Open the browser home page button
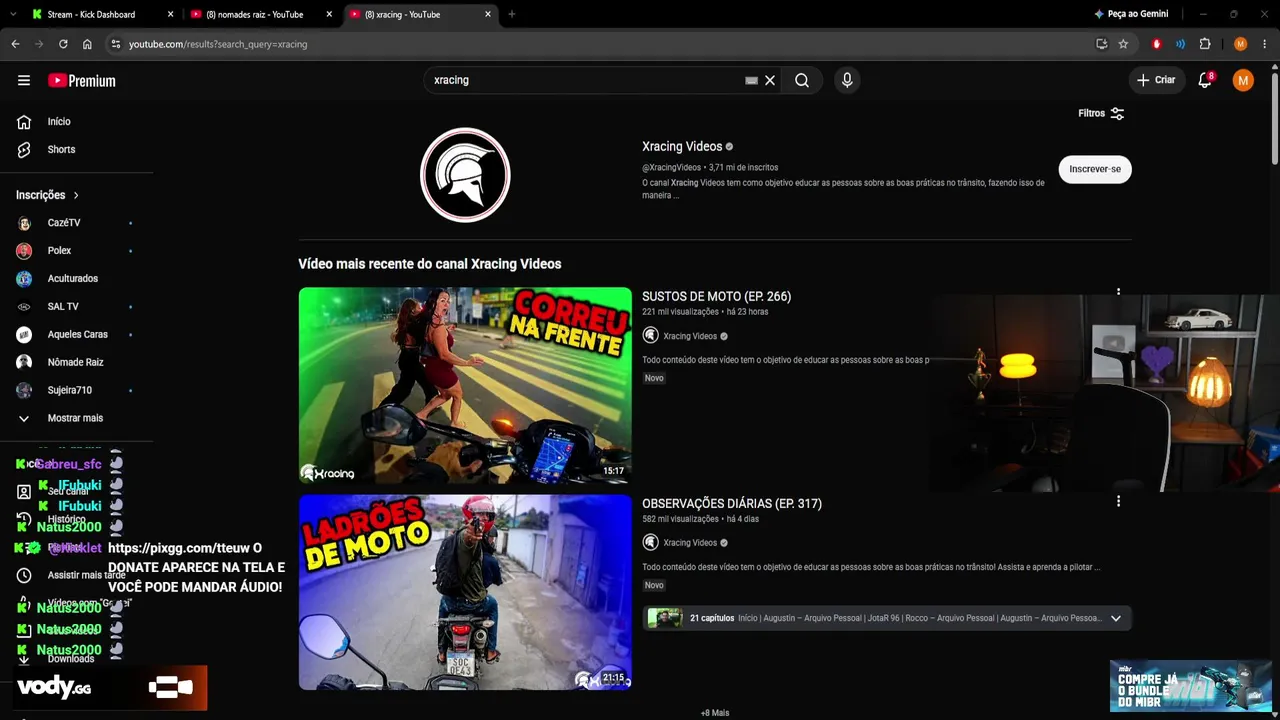Screen dimensions: 1280x720 coord(87,44)
